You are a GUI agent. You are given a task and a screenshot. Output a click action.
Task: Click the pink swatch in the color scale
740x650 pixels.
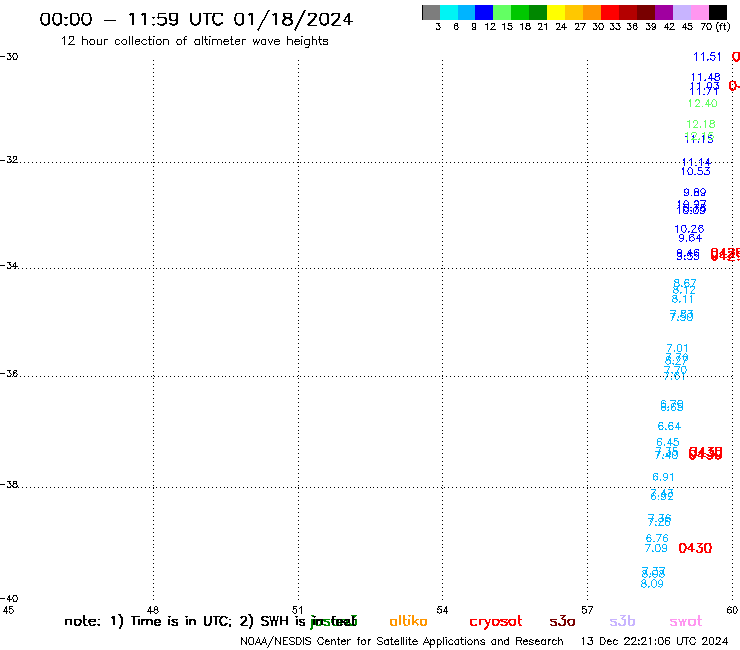[x=700, y=12]
